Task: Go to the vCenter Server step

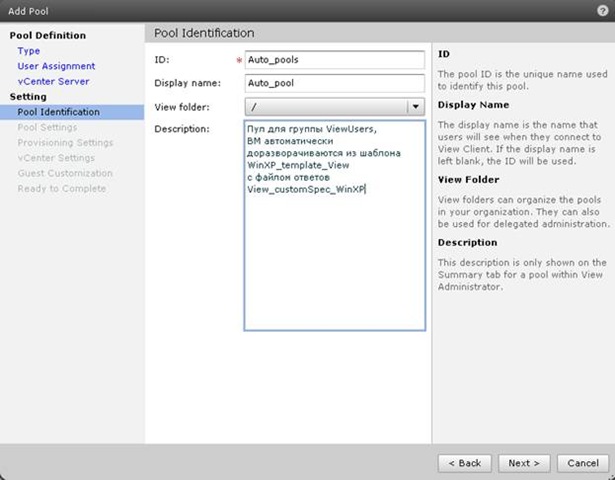Action: 53,81
